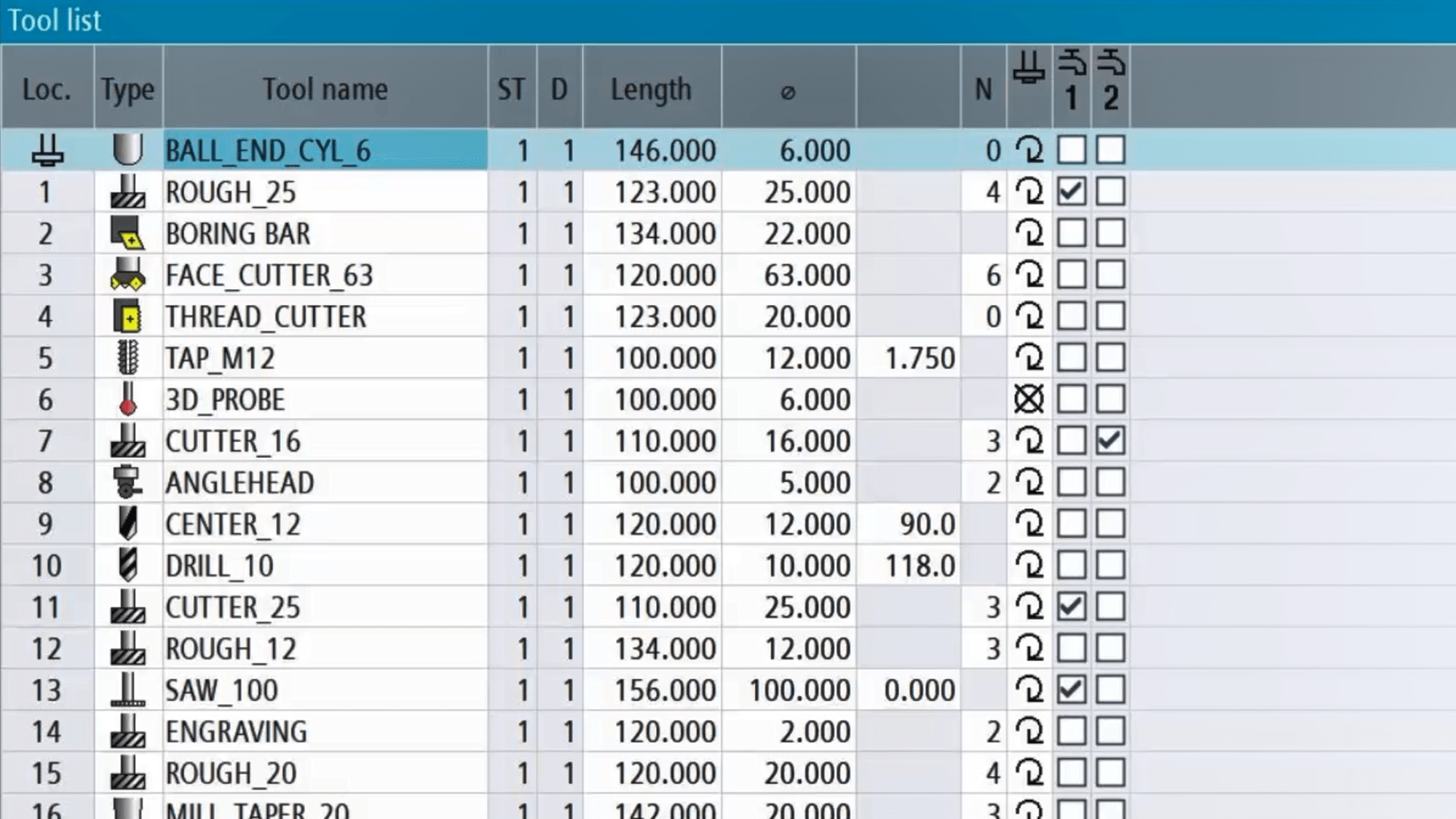Click the SAW_100 saw type icon
This screenshot has height=819, width=1456.
pyautogui.click(x=128, y=689)
